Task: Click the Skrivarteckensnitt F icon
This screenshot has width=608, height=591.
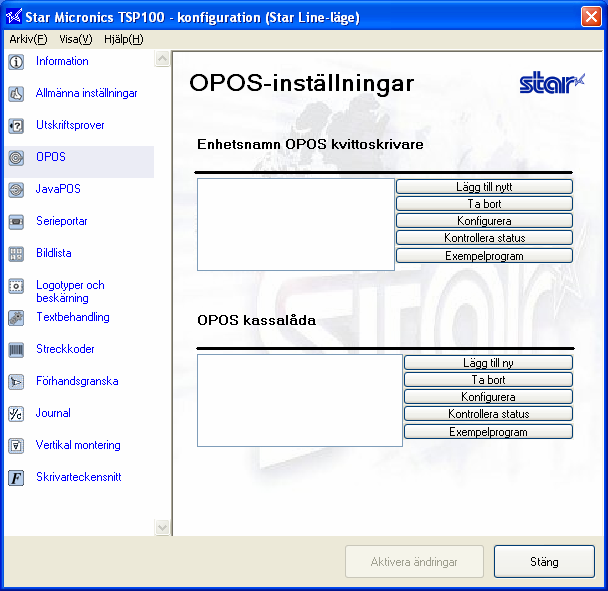Action: click(16, 478)
